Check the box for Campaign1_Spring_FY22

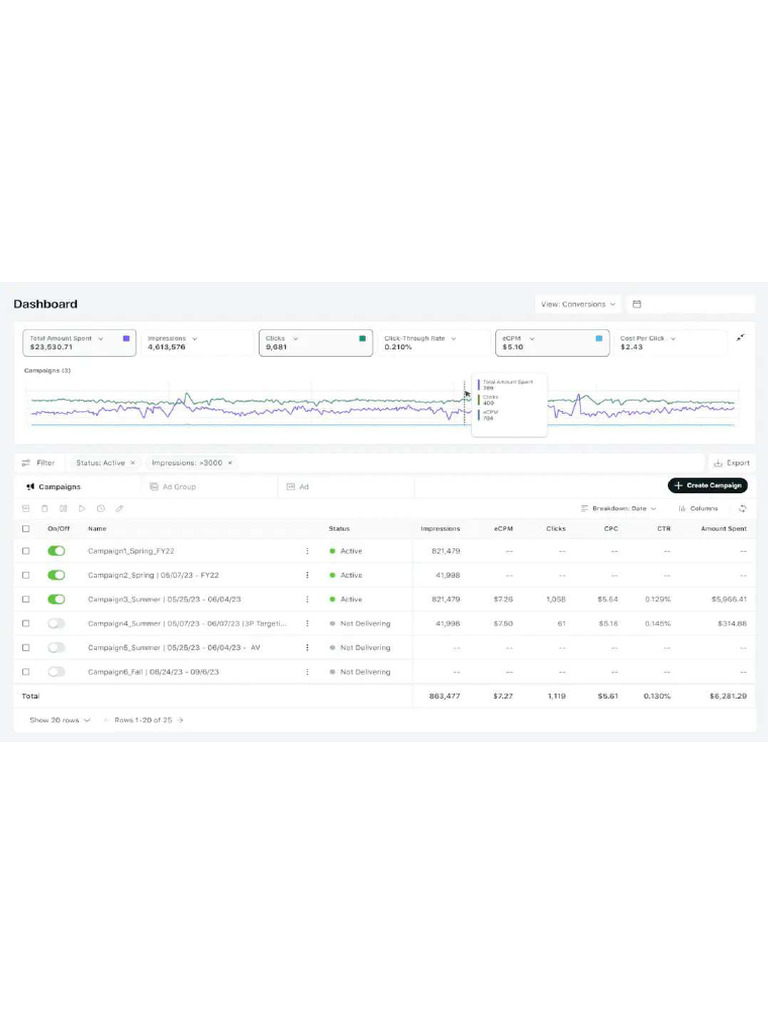26,551
